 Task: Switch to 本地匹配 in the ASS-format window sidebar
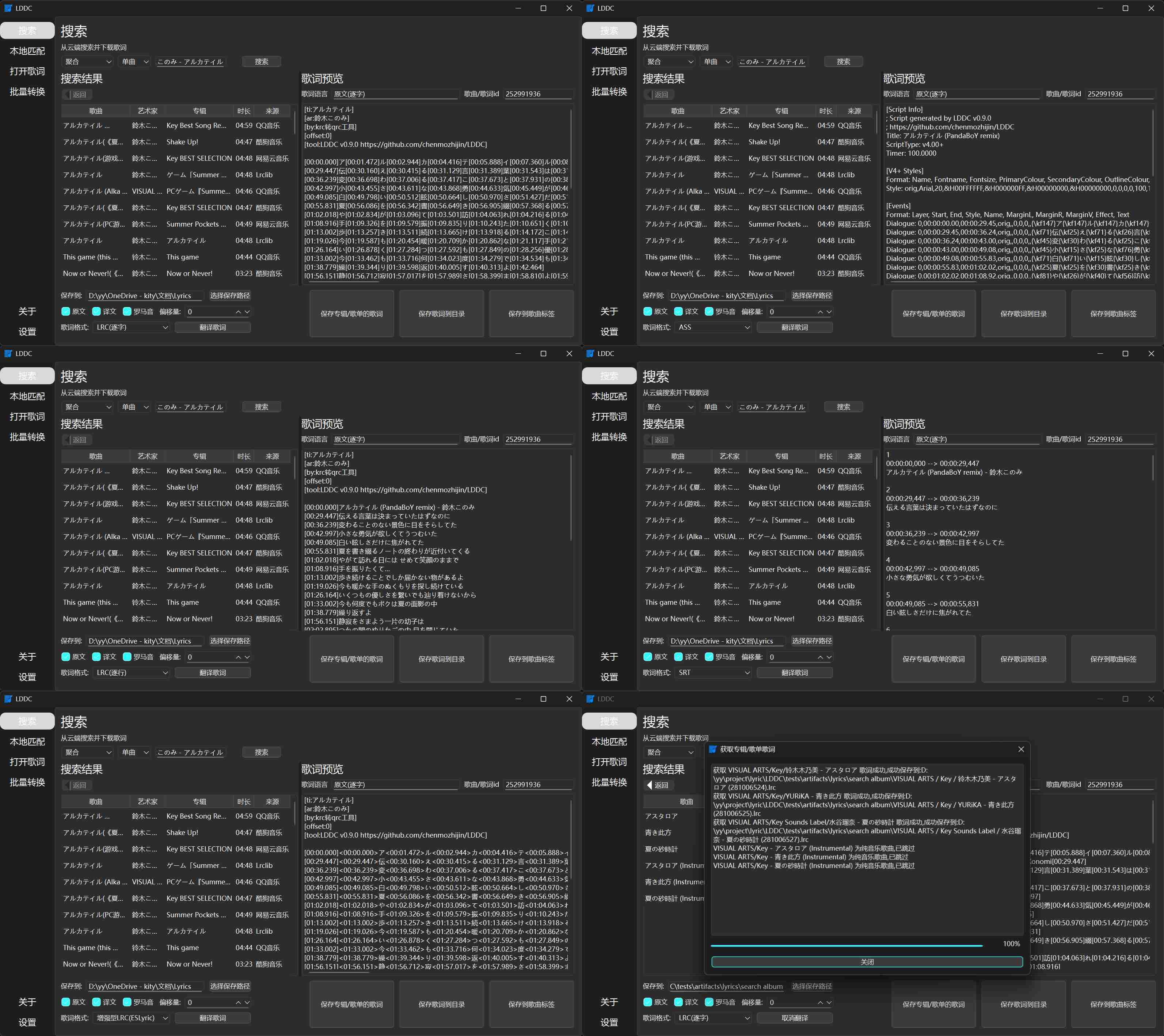pos(609,51)
